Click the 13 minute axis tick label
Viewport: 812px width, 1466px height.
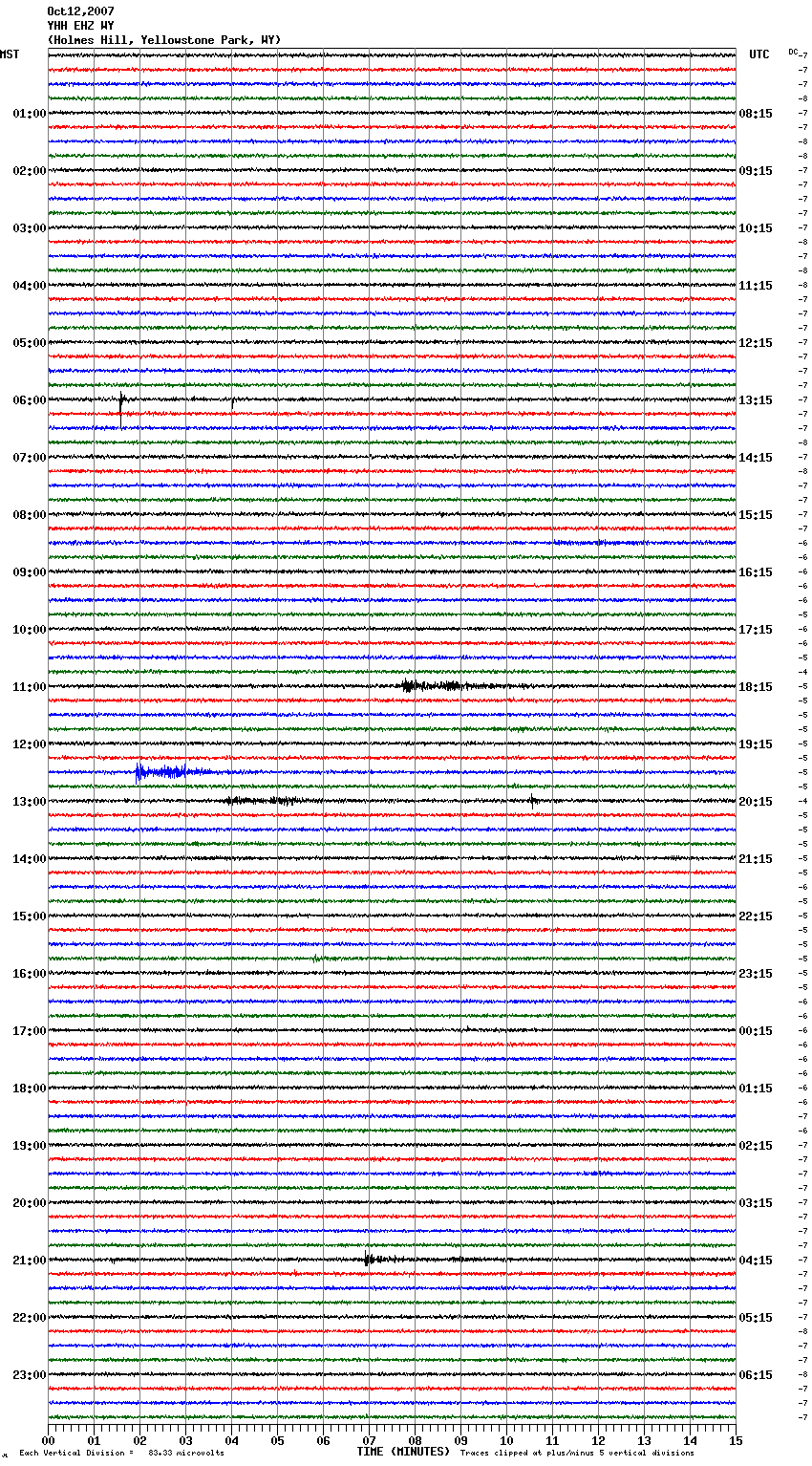click(644, 1440)
